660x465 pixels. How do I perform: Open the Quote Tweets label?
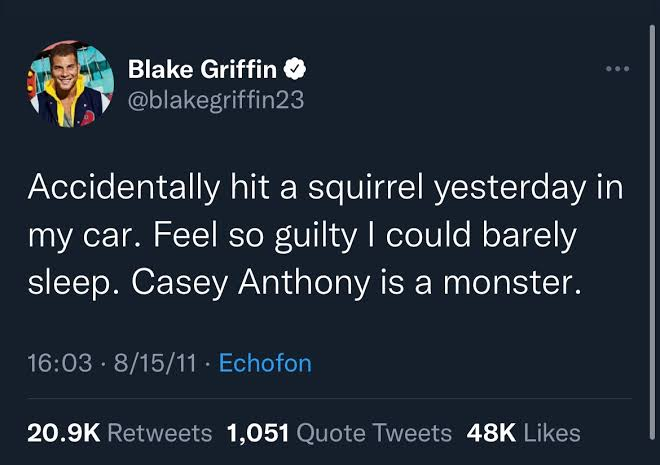(374, 433)
